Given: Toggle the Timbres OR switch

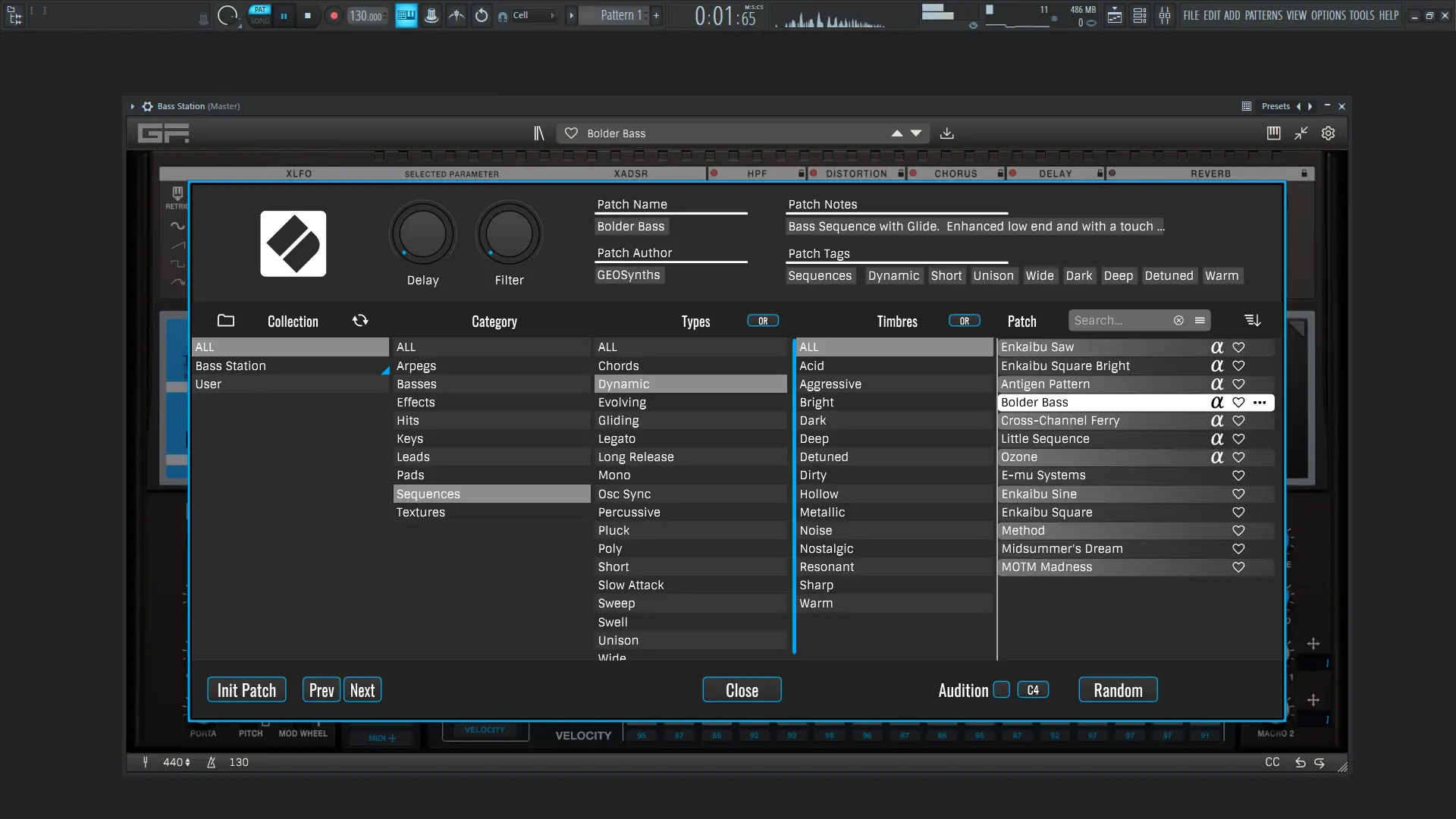Looking at the screenshot, I should pyautogui.click(x=964, y=321).
